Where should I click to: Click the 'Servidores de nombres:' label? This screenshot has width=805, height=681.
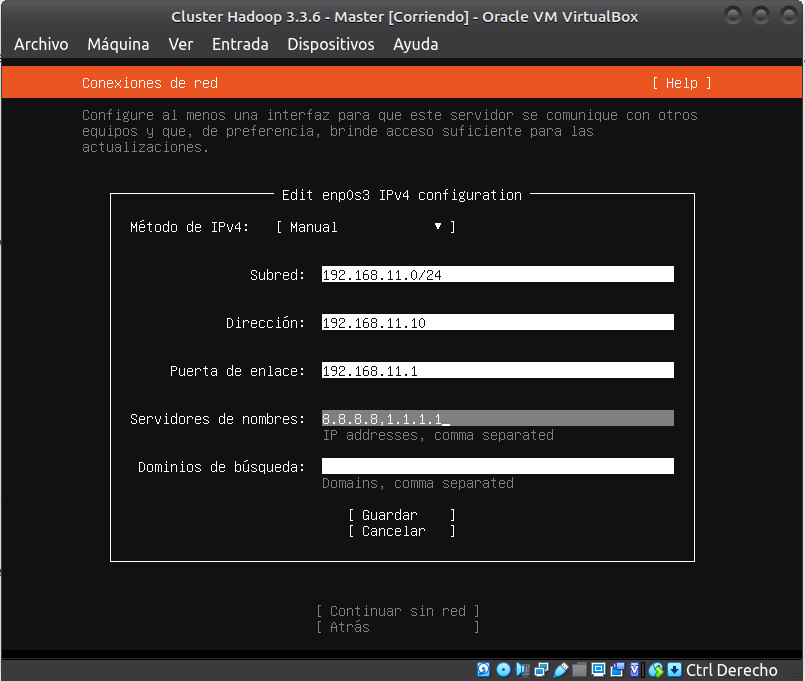(217, 419)
